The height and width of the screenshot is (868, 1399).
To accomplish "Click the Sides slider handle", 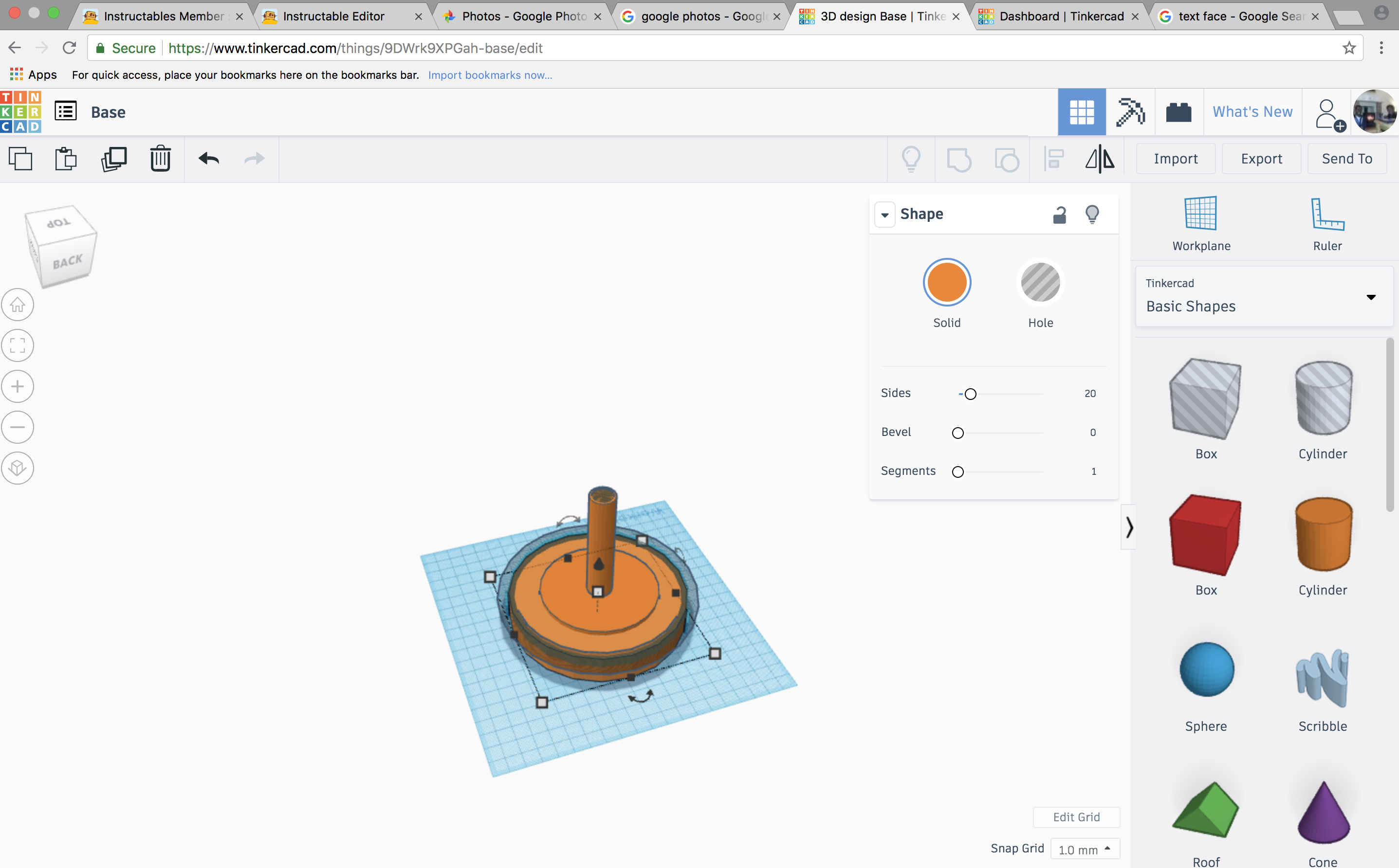I will (x=970, y=395).
